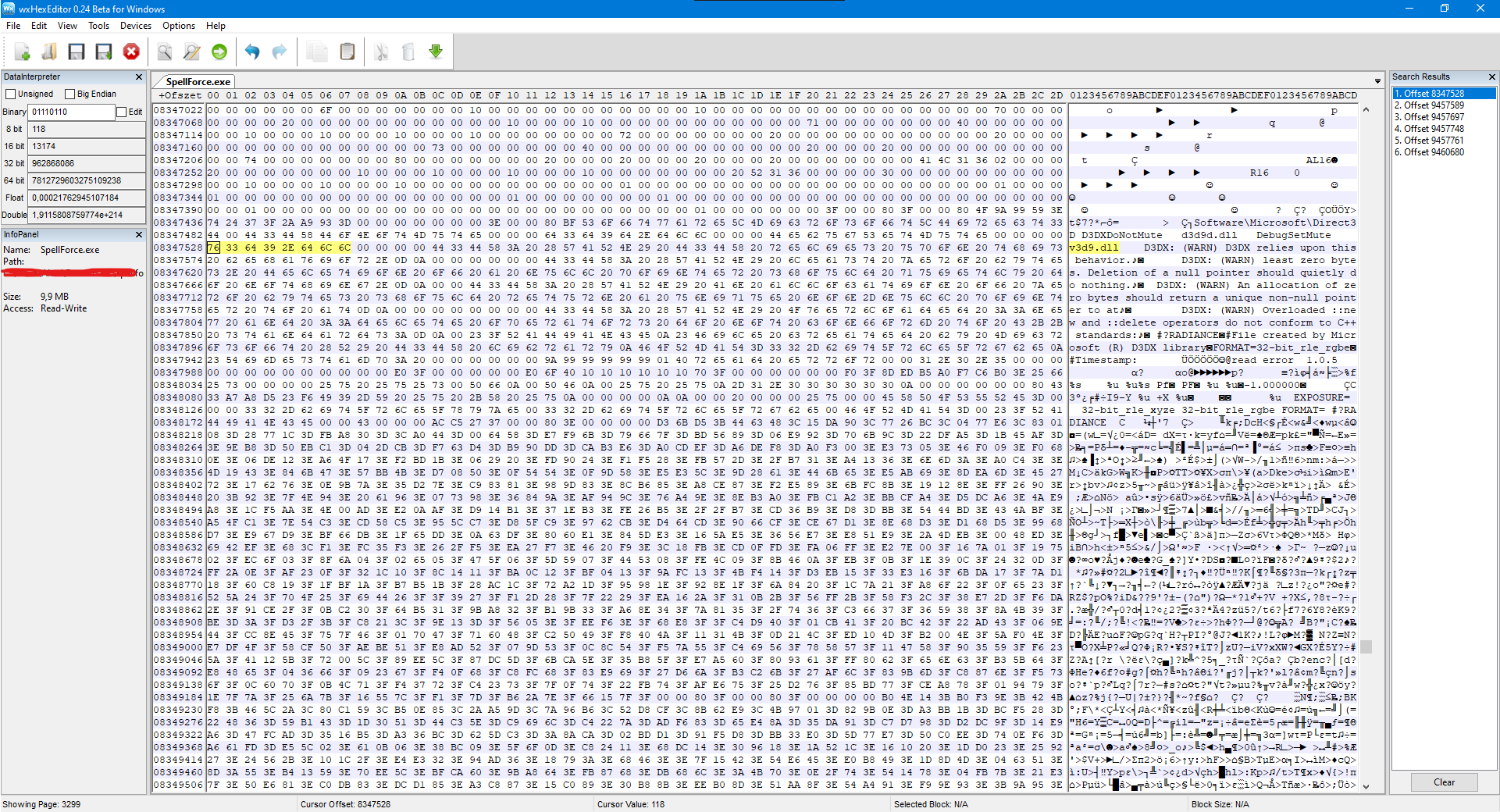The width and height of the screenshot is (1500, 812).
Task: Open the Tools menu
Action: [x=98, y=26]
